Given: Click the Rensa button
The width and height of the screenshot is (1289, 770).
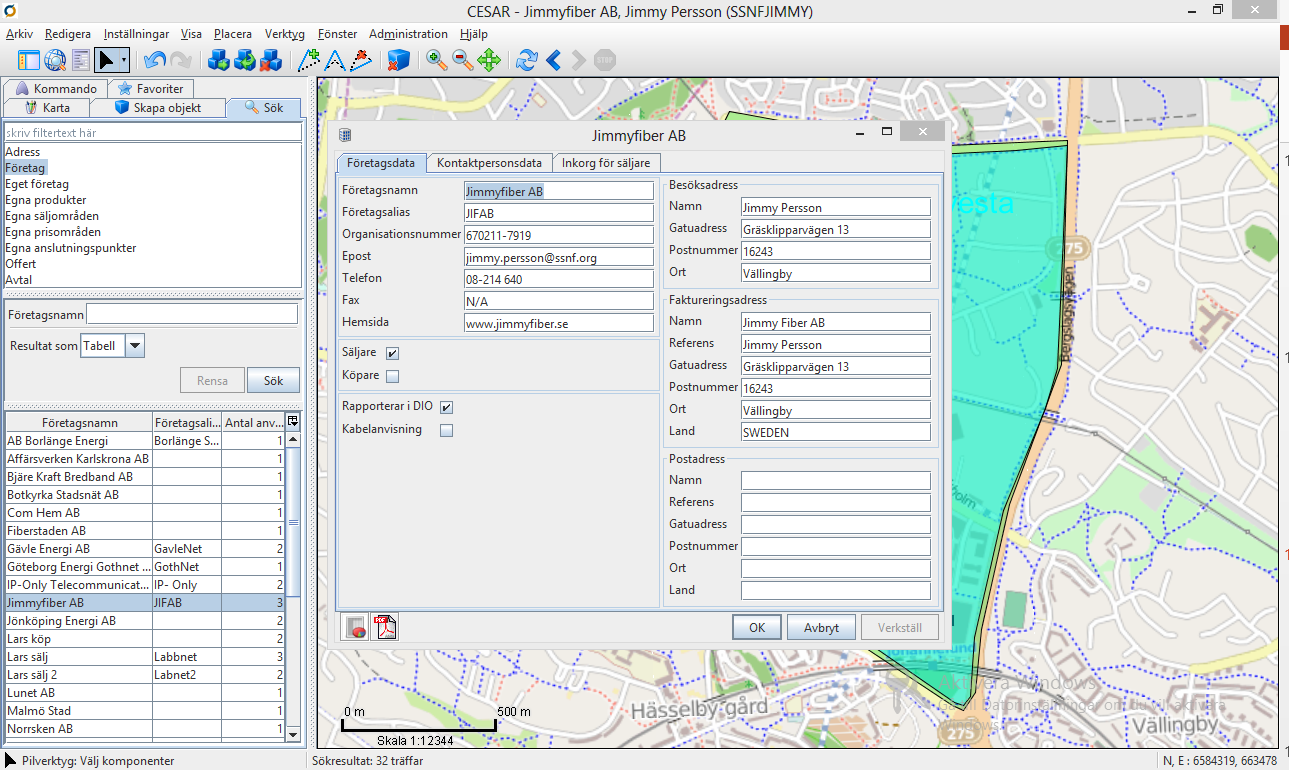Looking at the screenshot, I should click(212, 381).
